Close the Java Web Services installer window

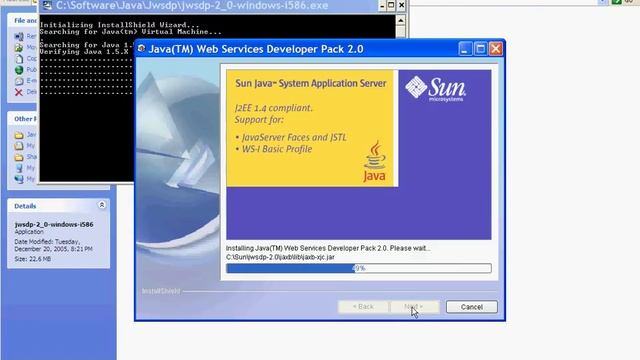tap(496, 49)
